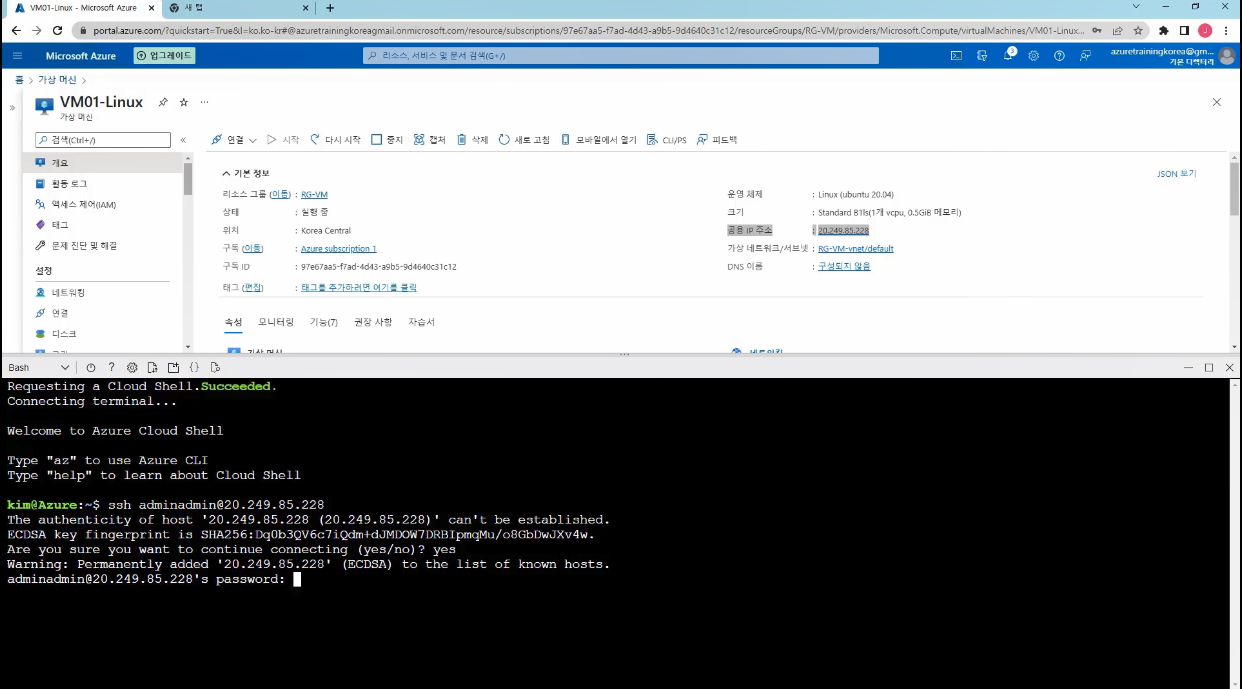Open CLI/PS from the toolbar
1242x689 pixels.
coord(667,140)
